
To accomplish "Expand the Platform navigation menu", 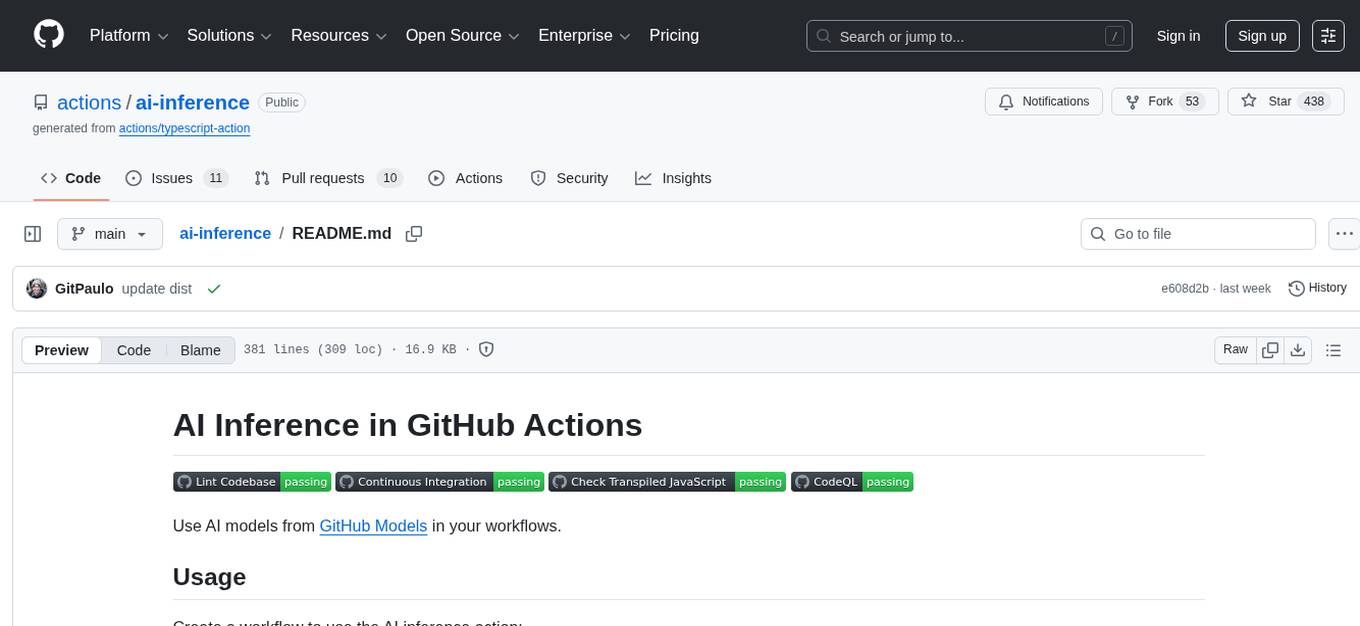I will point(129,36).
